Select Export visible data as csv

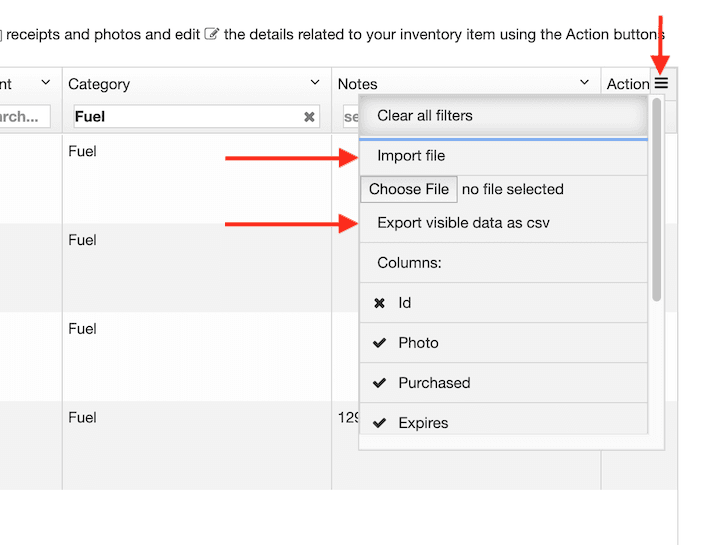(x=504, y=223)
